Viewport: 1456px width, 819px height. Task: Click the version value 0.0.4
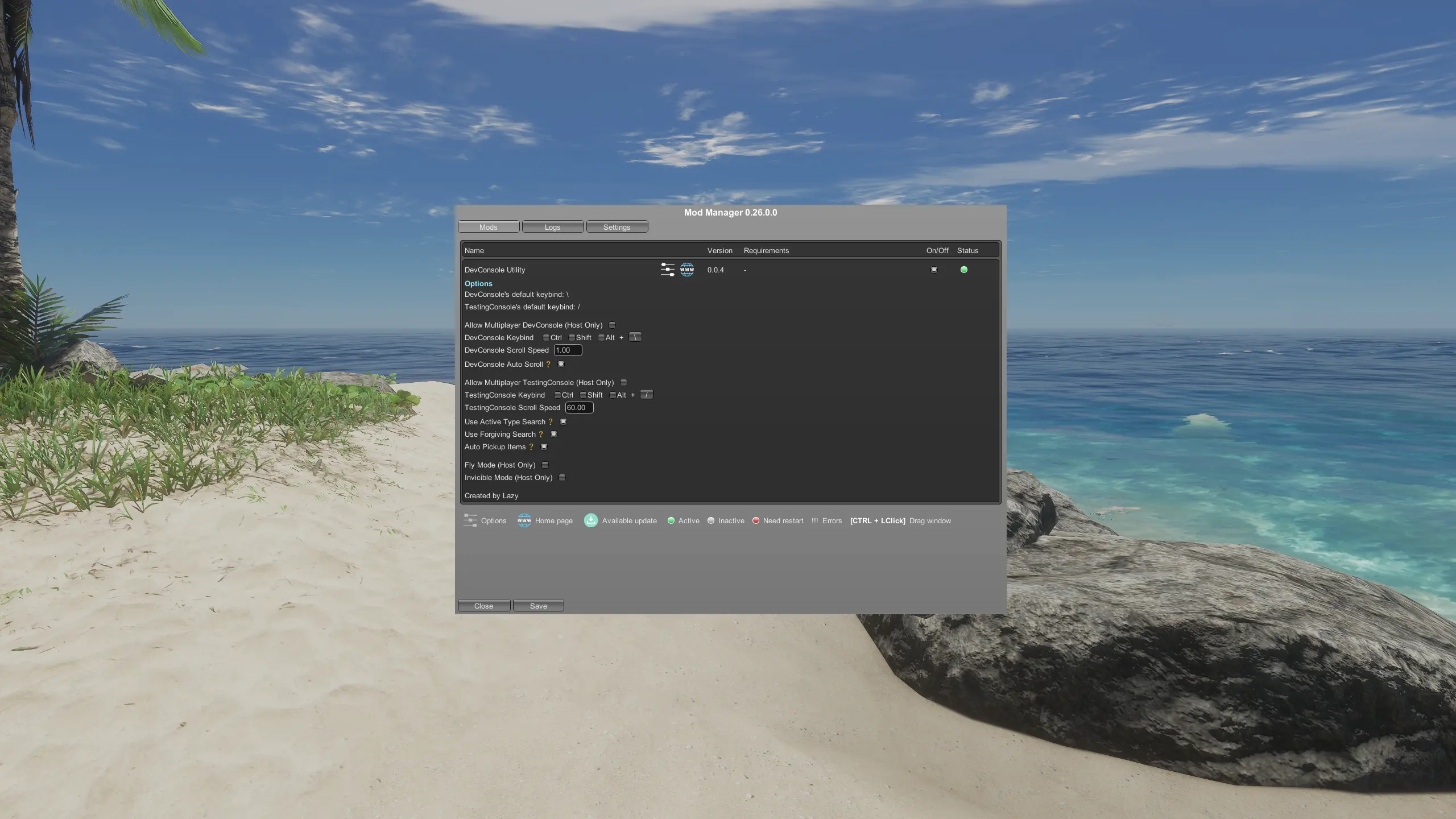[715, 270]
